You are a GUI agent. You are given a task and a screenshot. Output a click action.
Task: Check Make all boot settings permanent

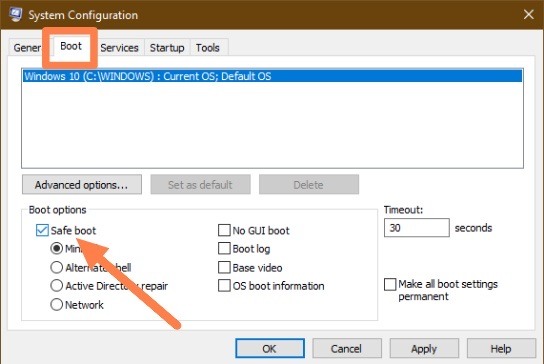tap(390, 284)
